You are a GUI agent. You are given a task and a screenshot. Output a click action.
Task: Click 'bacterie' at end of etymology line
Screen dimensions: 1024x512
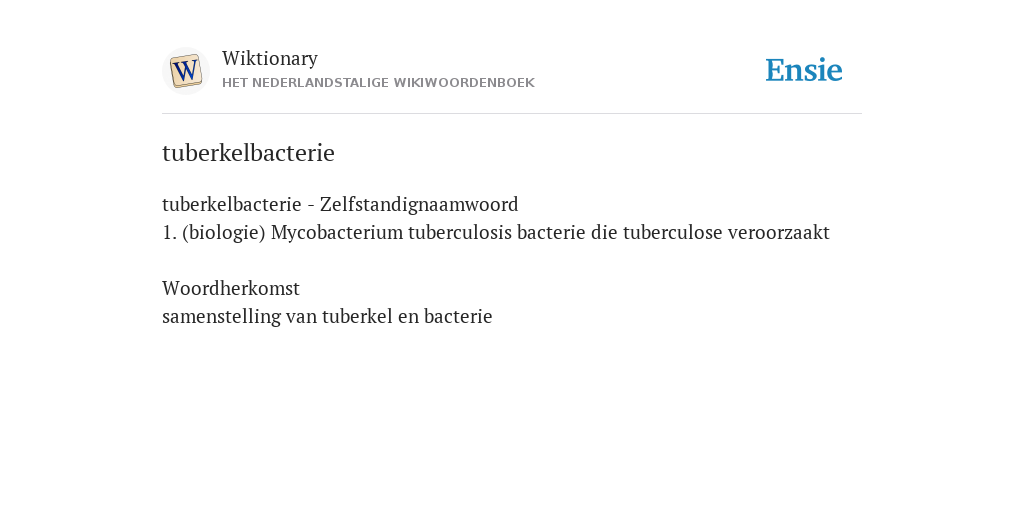(458, 316)
